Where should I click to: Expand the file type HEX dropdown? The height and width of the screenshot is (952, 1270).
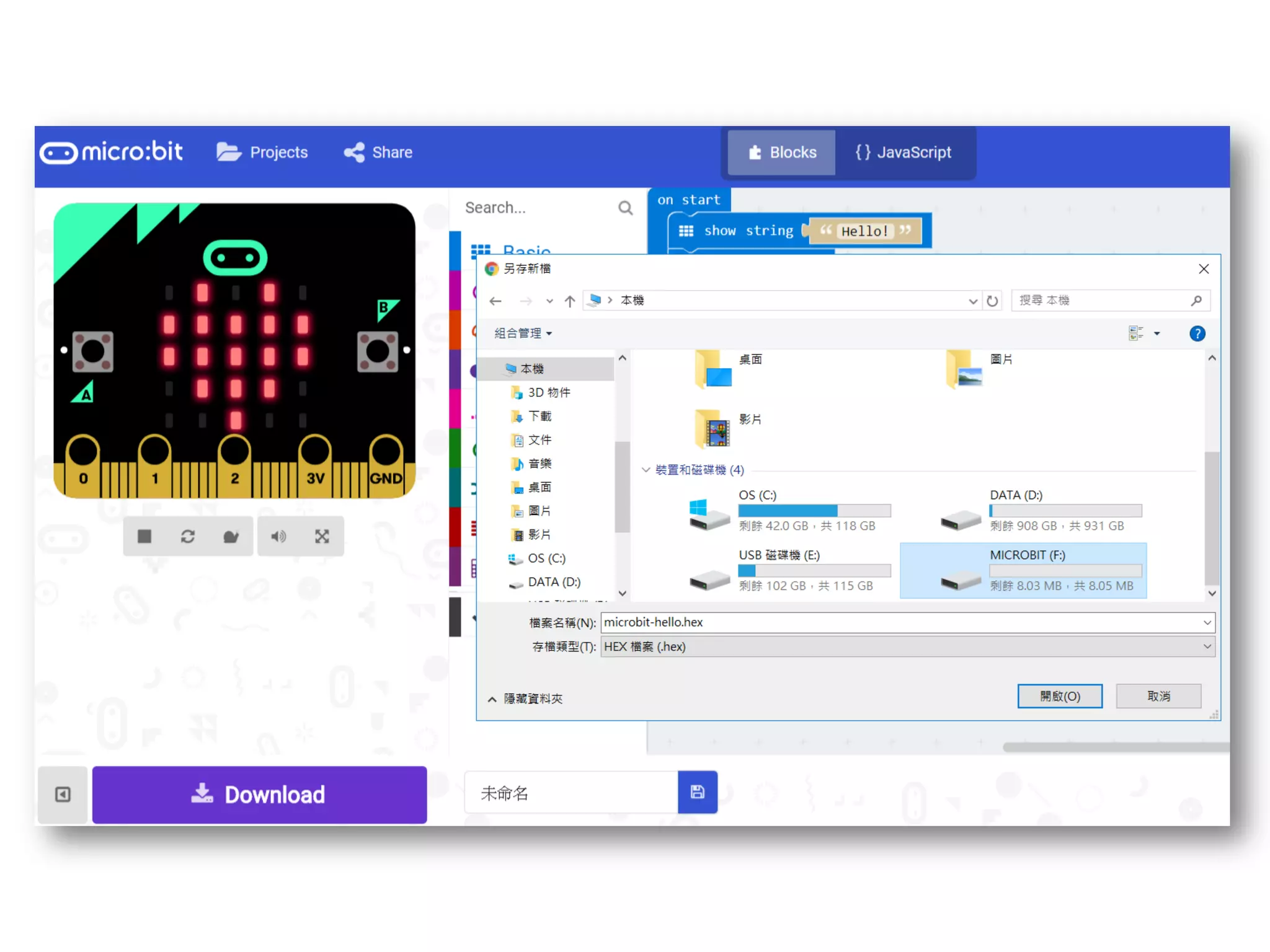(1207, 646)
